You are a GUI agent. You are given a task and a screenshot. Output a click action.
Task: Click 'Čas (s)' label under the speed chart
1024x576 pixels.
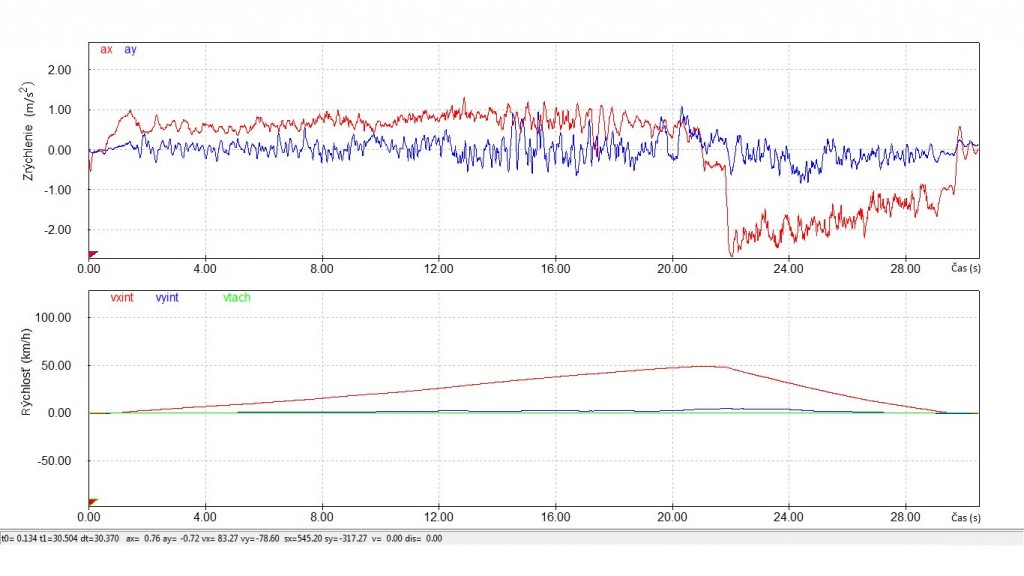pyautogui.click(x=965, y=518)
